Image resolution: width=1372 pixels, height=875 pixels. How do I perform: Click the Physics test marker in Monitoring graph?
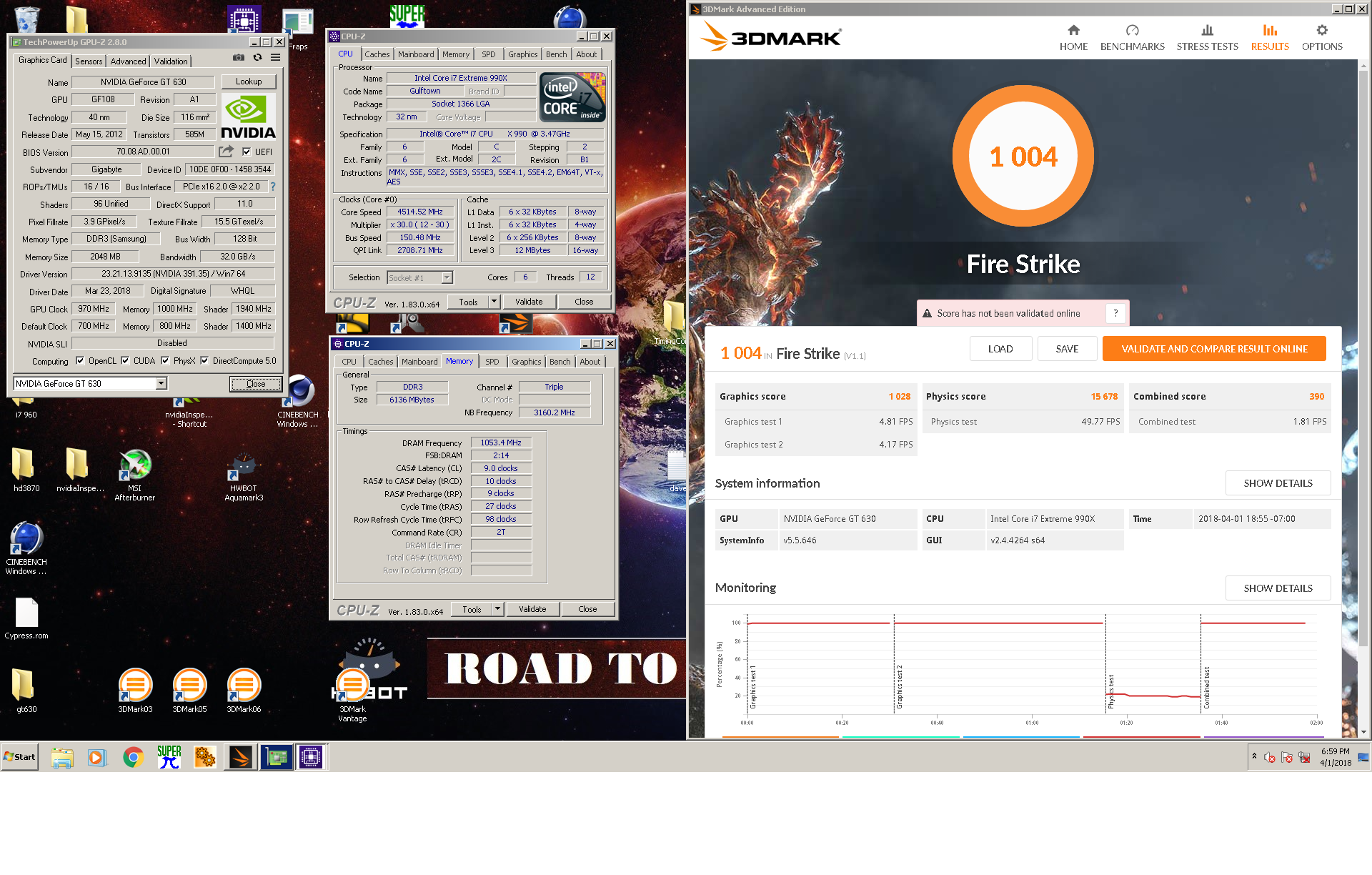coord(1110,691)
